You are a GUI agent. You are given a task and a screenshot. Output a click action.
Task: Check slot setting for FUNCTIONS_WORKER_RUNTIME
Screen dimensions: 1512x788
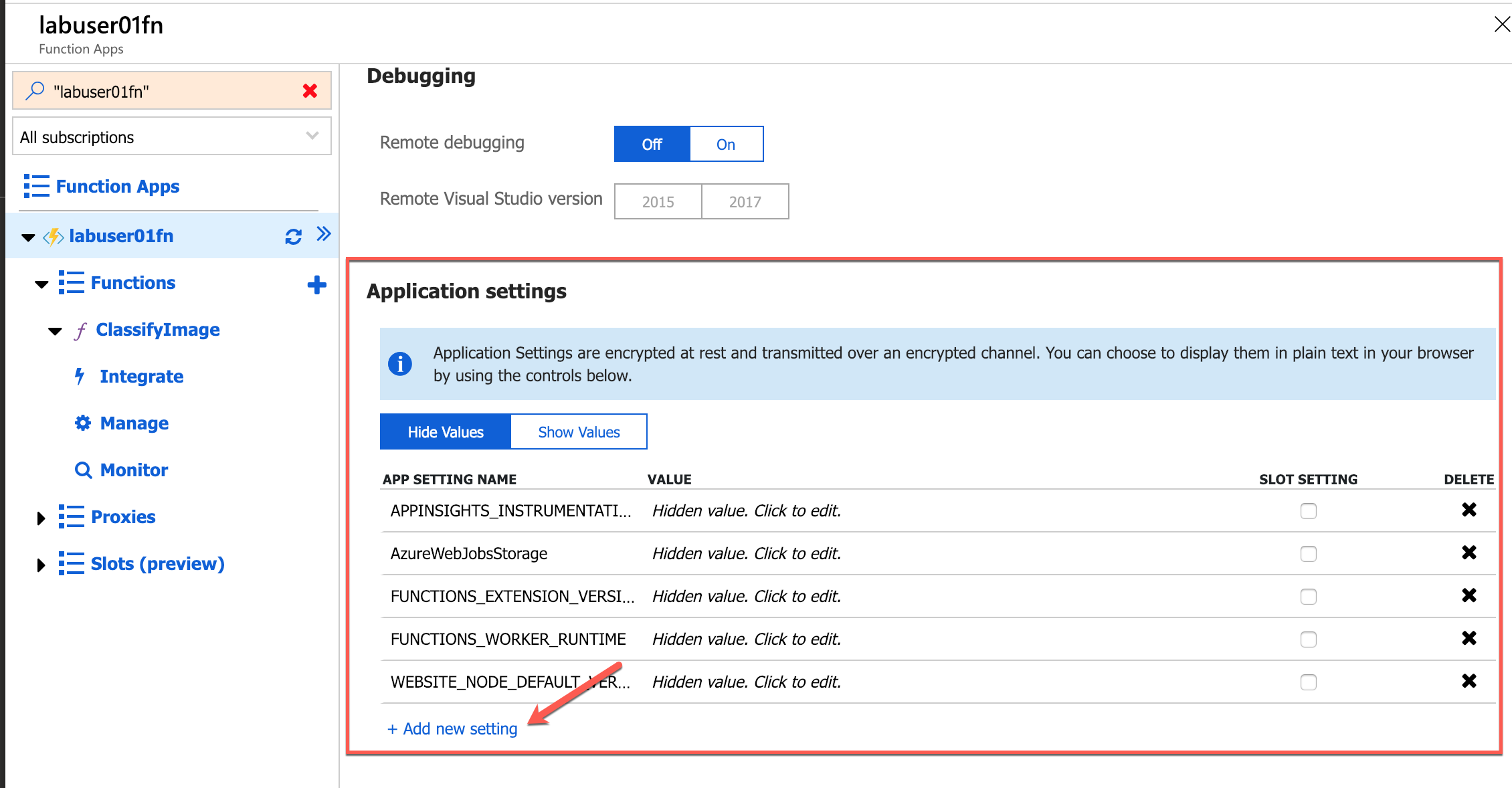[x=1309, y=639]
